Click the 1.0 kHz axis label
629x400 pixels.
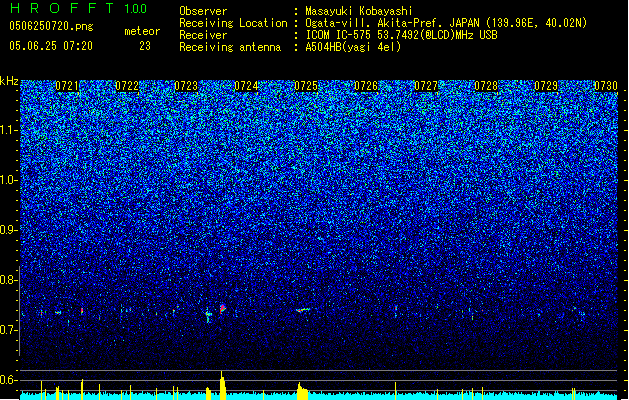(x=9, y=180)
